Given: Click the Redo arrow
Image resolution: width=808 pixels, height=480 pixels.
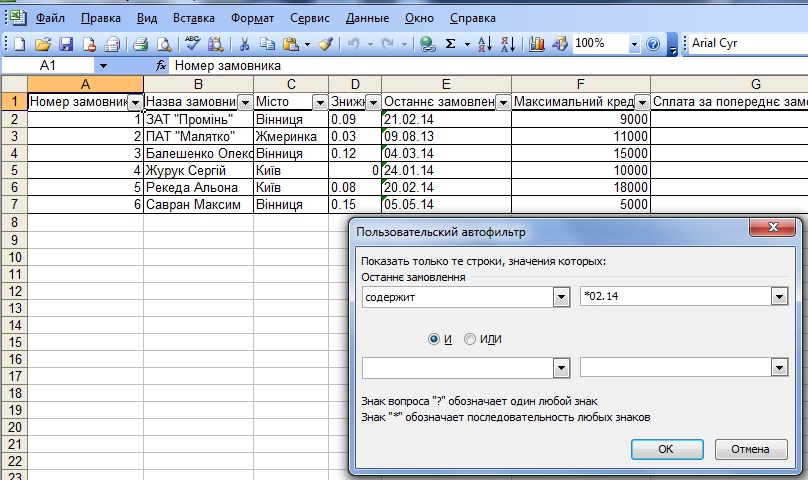Looking at the screenshot, I should click(388, 44).
